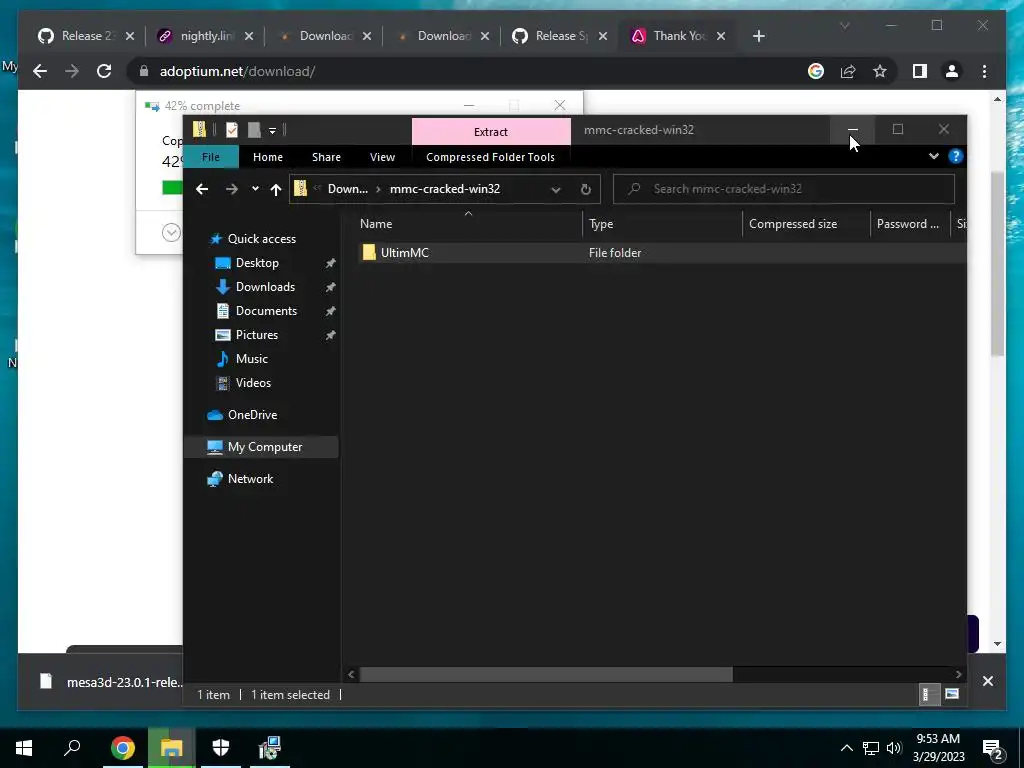Open the notification center icon
Viewport: 1024px width, 768px height.
(993, 749)
